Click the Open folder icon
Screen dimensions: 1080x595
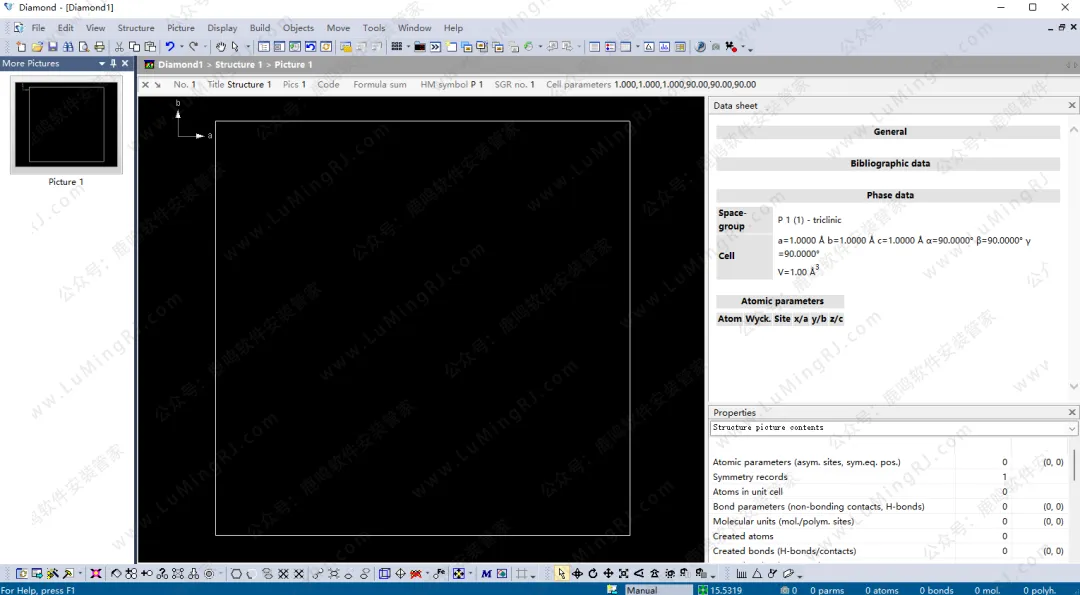(37, 47)
